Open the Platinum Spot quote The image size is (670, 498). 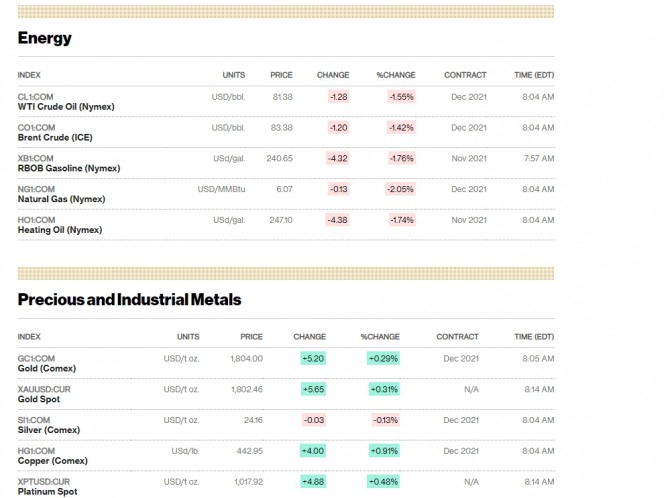pos(47,491)
